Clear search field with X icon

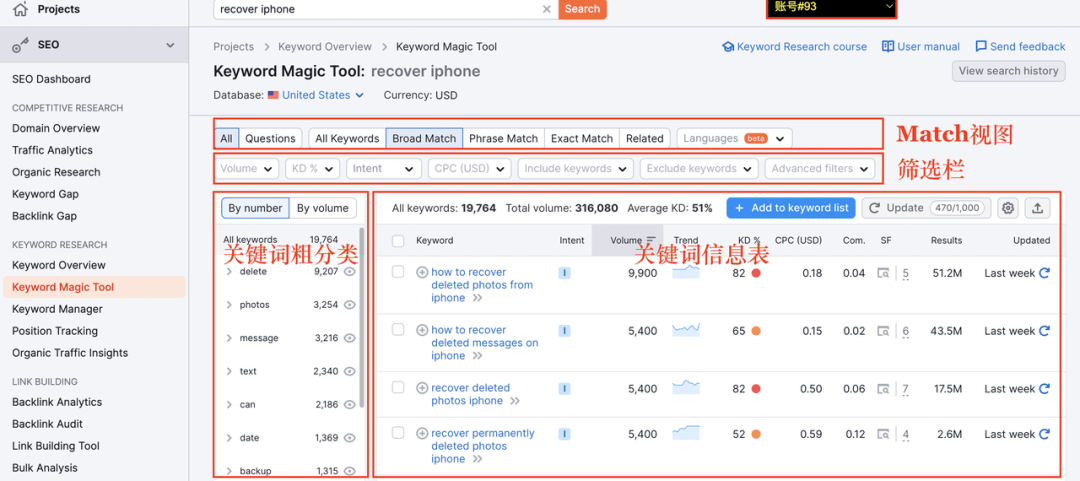coord(546,9)
